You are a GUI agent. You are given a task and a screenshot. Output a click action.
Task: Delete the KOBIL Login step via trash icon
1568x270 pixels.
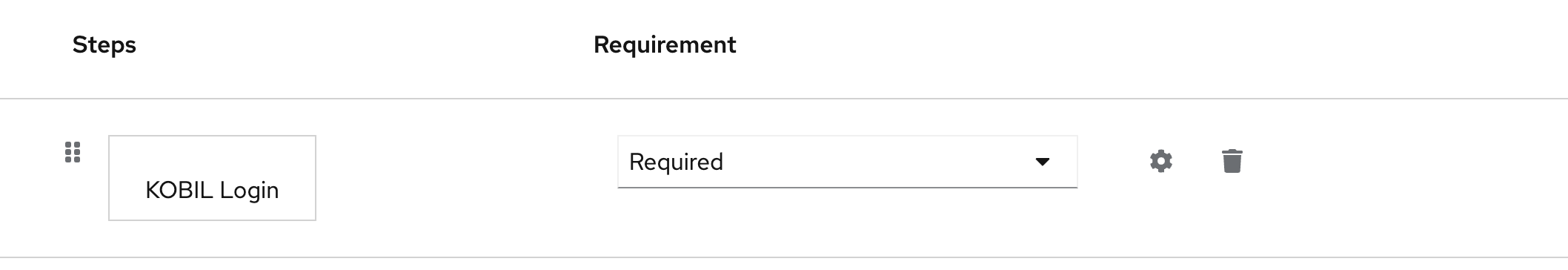[x=1232, y=161]
